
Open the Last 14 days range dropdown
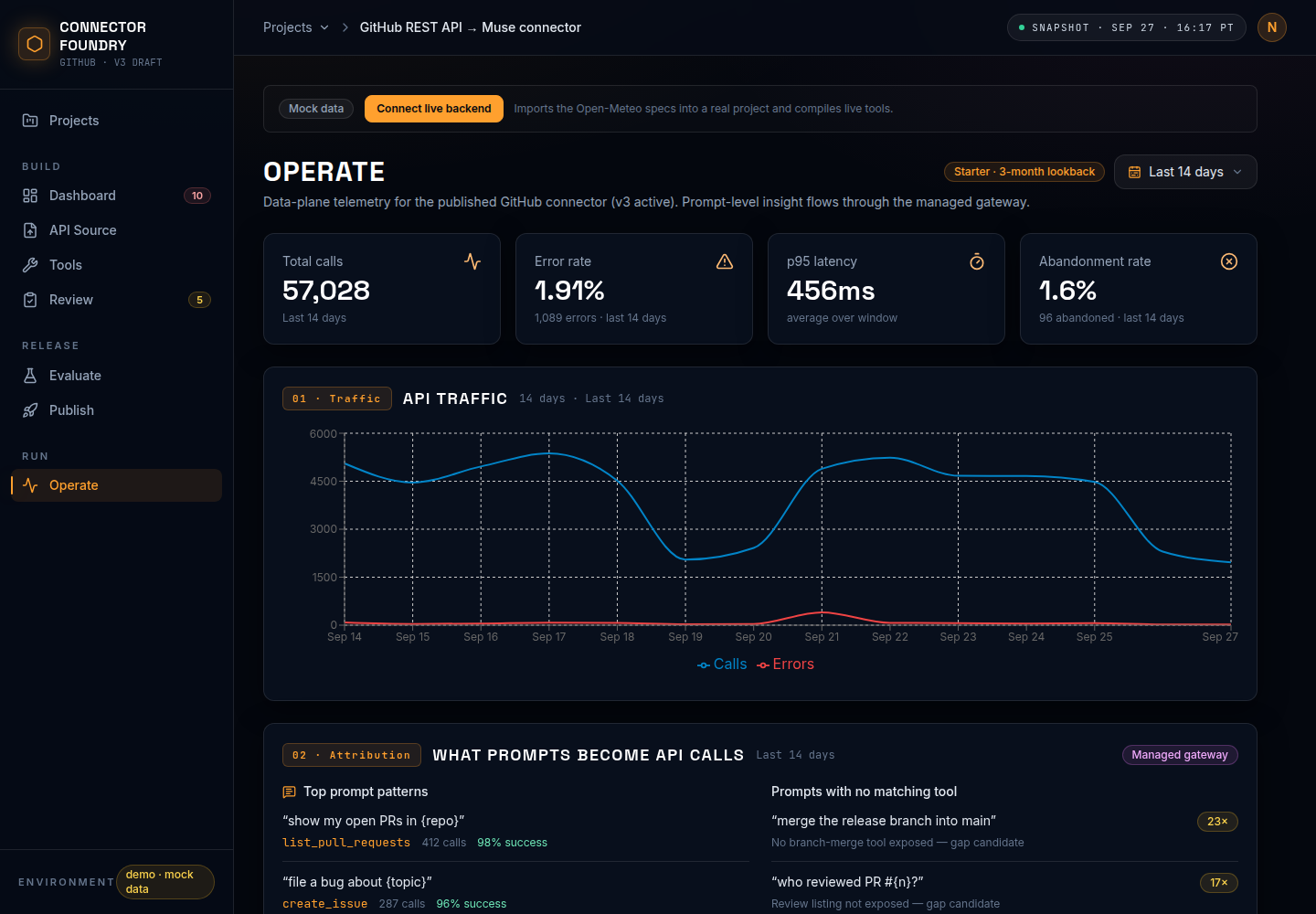(x=1185, y=172)
